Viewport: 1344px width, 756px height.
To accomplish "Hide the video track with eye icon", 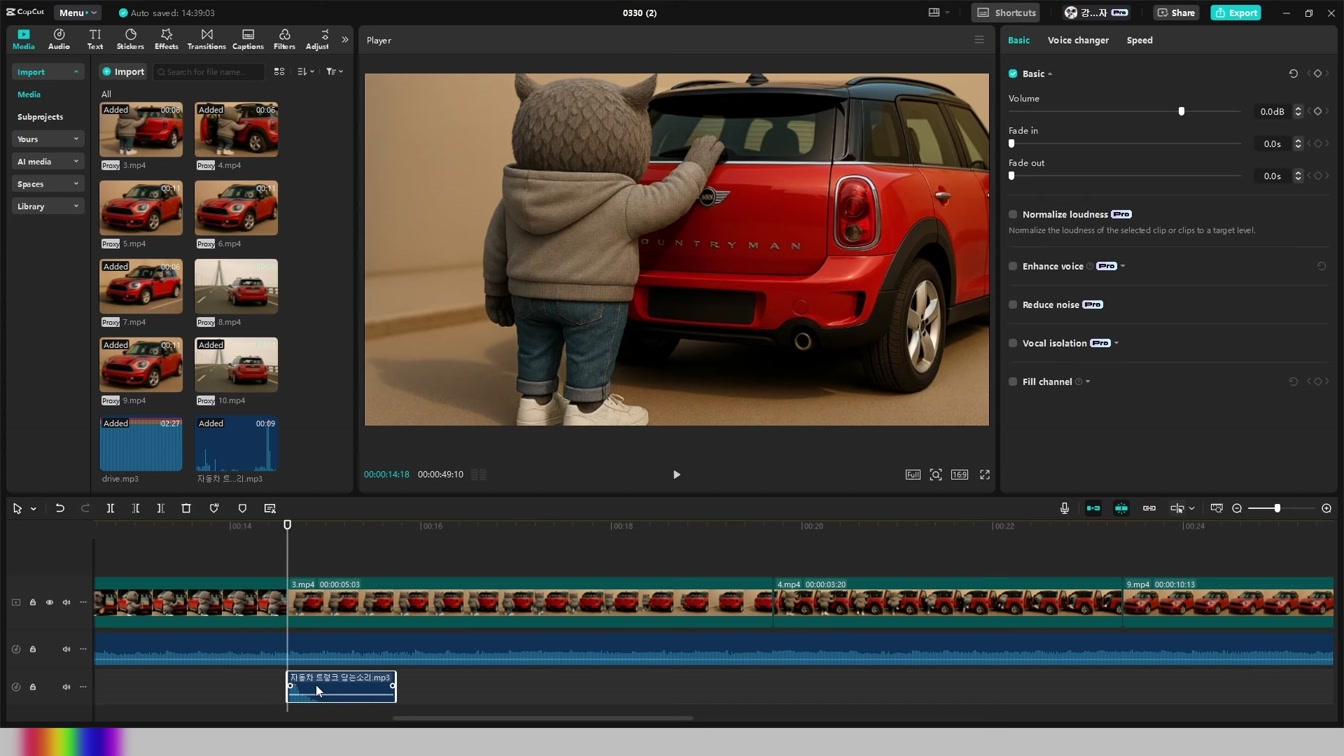I will click(x=49, y=603).
